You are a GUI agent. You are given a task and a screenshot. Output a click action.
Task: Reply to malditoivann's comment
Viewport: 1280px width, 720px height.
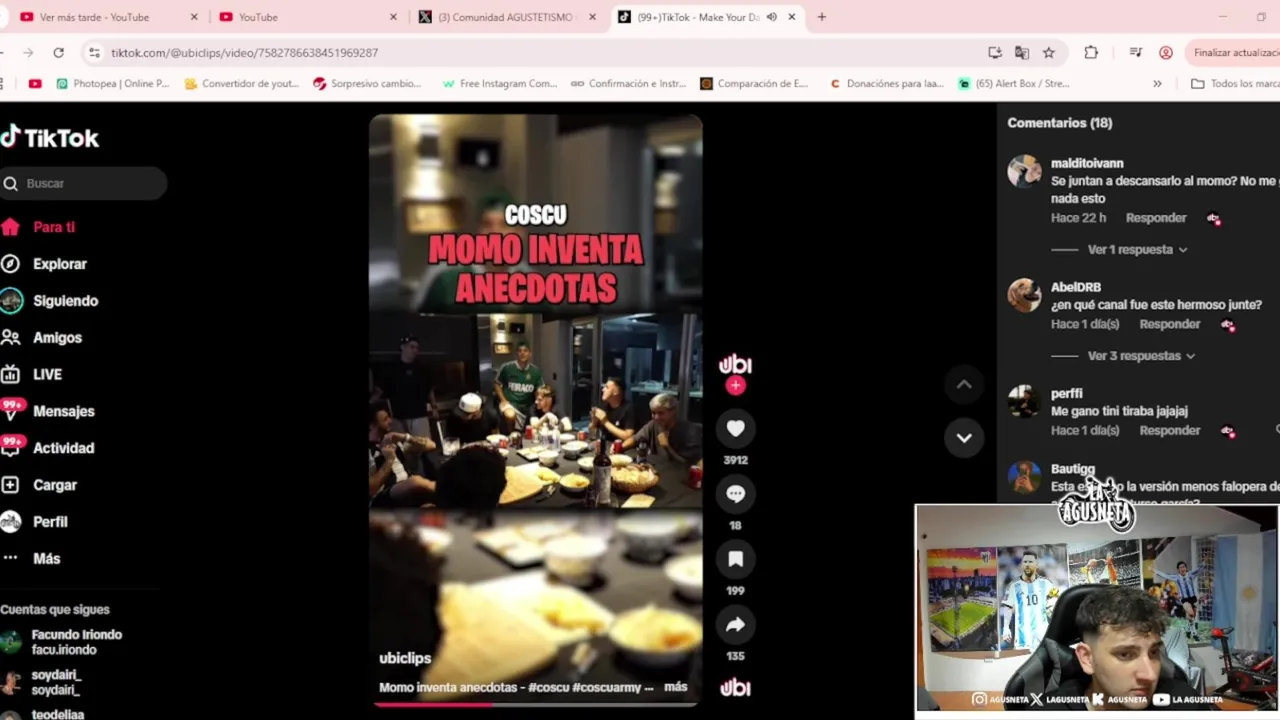[x=1156, y=218]
